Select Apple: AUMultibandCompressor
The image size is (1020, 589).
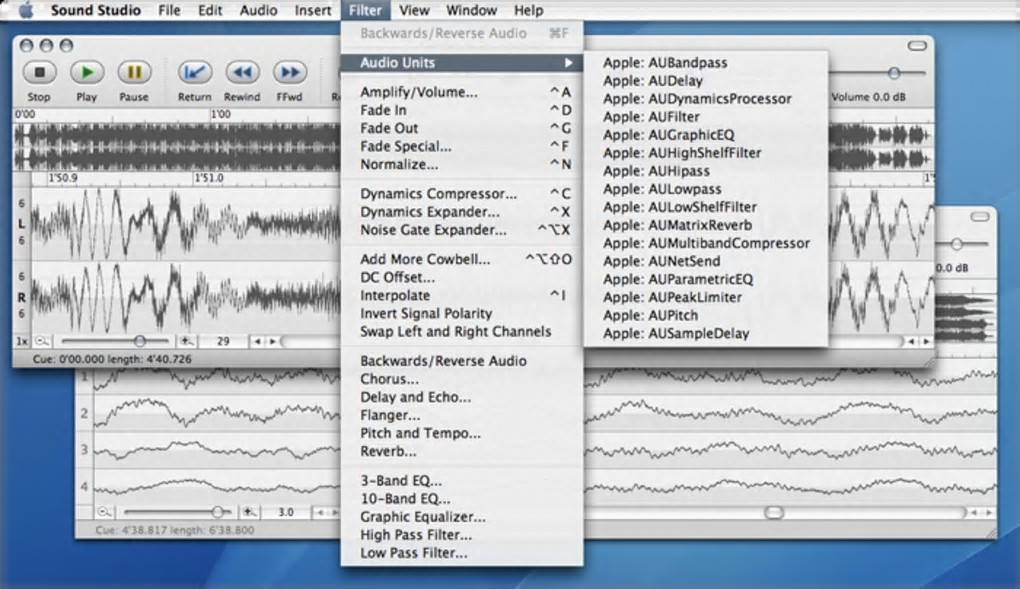(x=706, y=243)
